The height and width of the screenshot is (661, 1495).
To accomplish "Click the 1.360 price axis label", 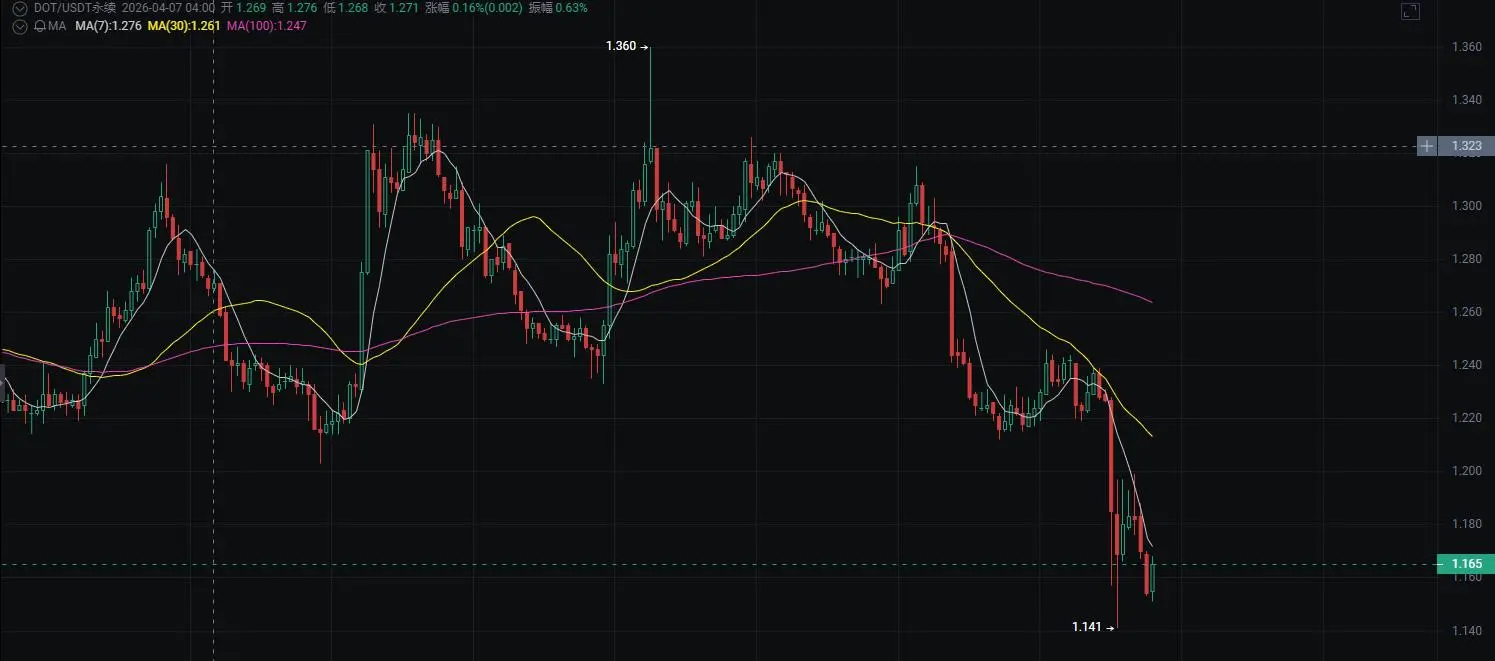I will pyautogui.click(x=1466, y=47).
